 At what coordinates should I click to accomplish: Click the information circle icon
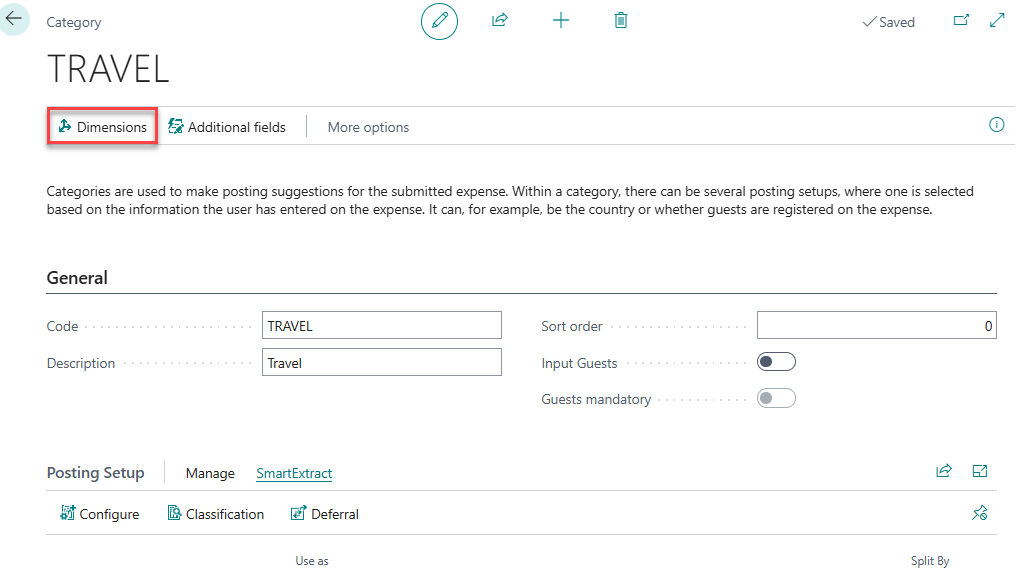coord(996,125)
